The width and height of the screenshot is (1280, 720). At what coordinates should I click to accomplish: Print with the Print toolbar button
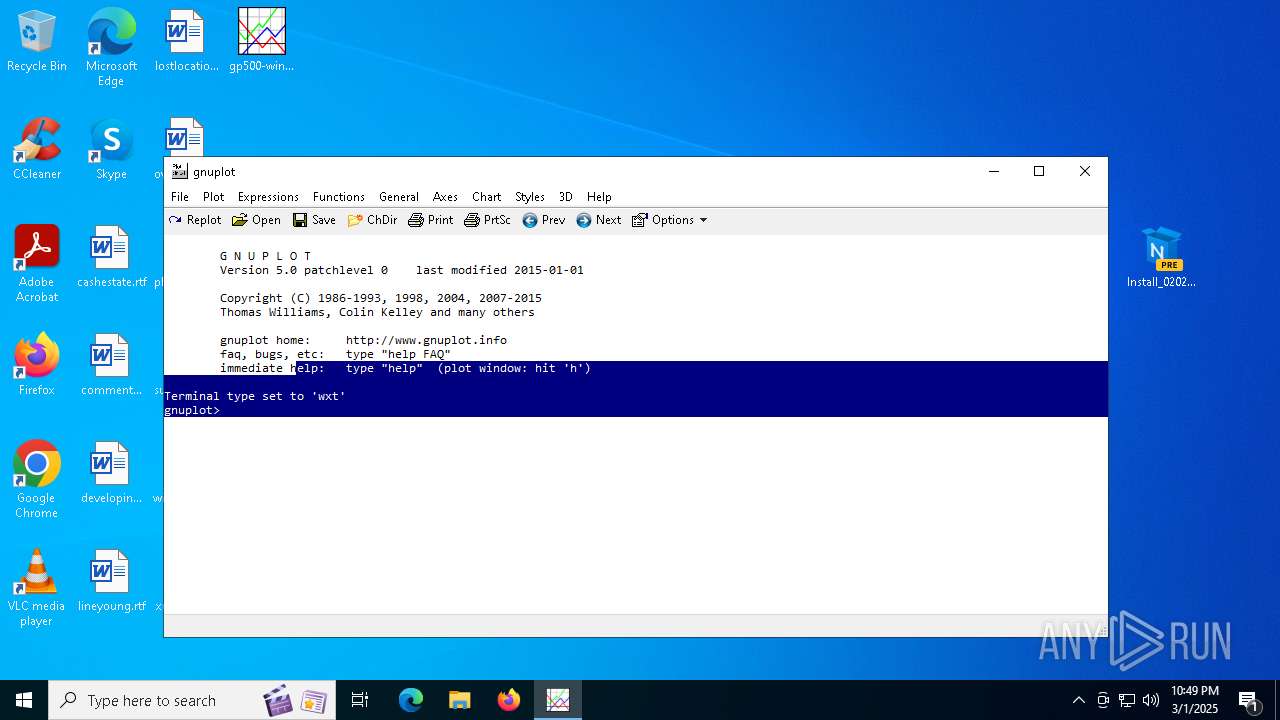[431, 220]
